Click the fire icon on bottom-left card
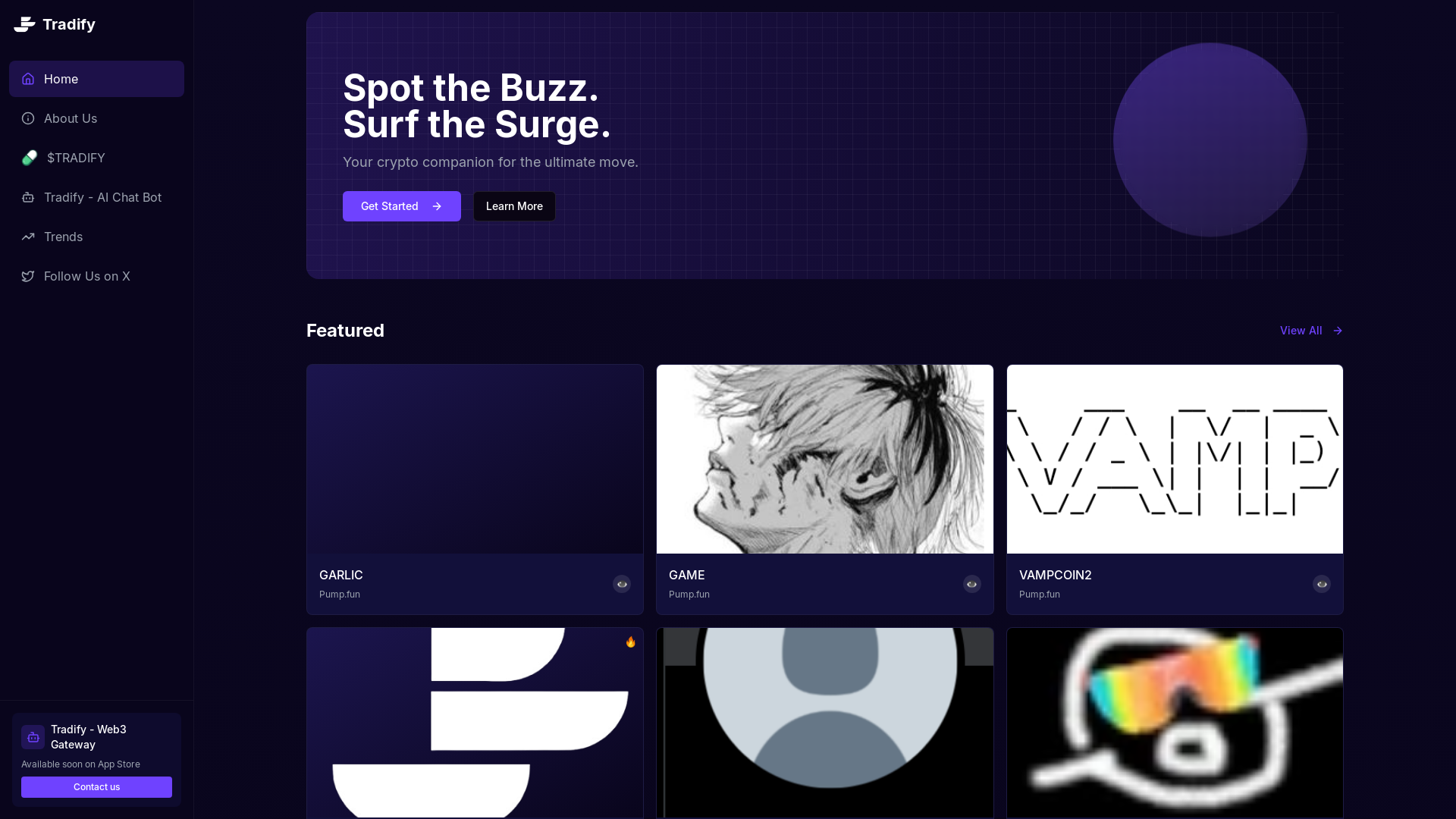Viewport: 1456px width, 819px height. pos(631,642)
